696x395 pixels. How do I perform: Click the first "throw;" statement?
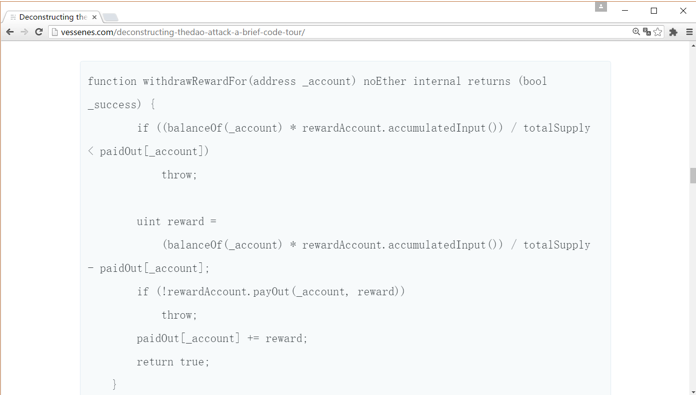(x=179, y=174)
